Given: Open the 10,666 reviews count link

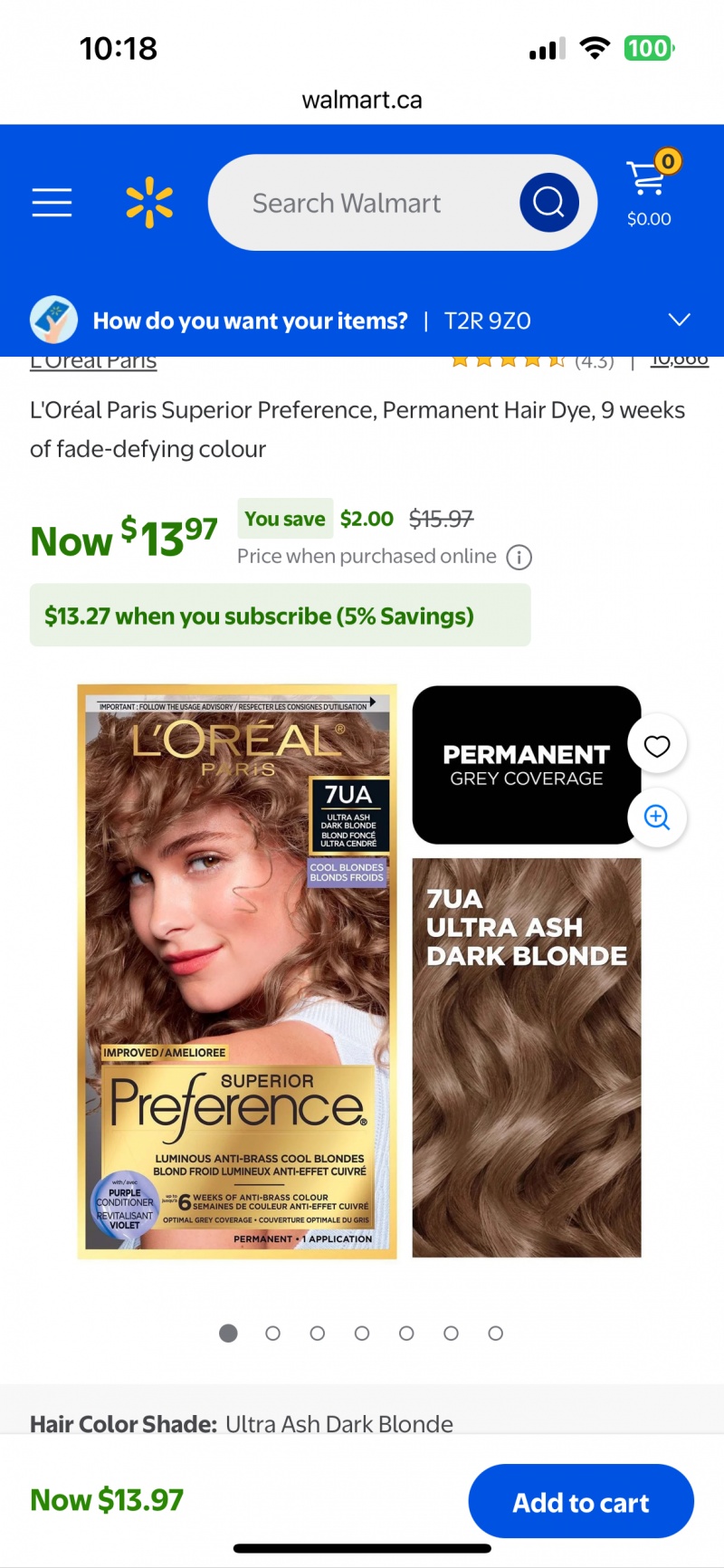Looking at the screenshot, I should click(680, 361).
